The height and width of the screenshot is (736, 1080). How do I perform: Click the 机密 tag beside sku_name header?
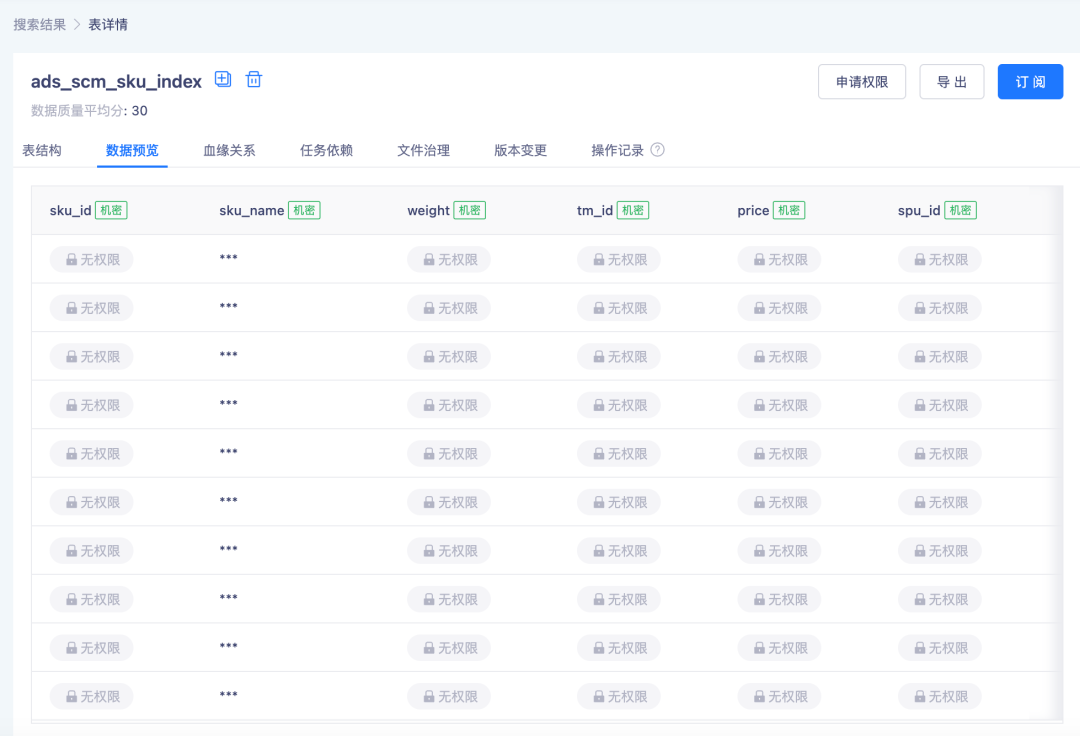click(304, 211)
